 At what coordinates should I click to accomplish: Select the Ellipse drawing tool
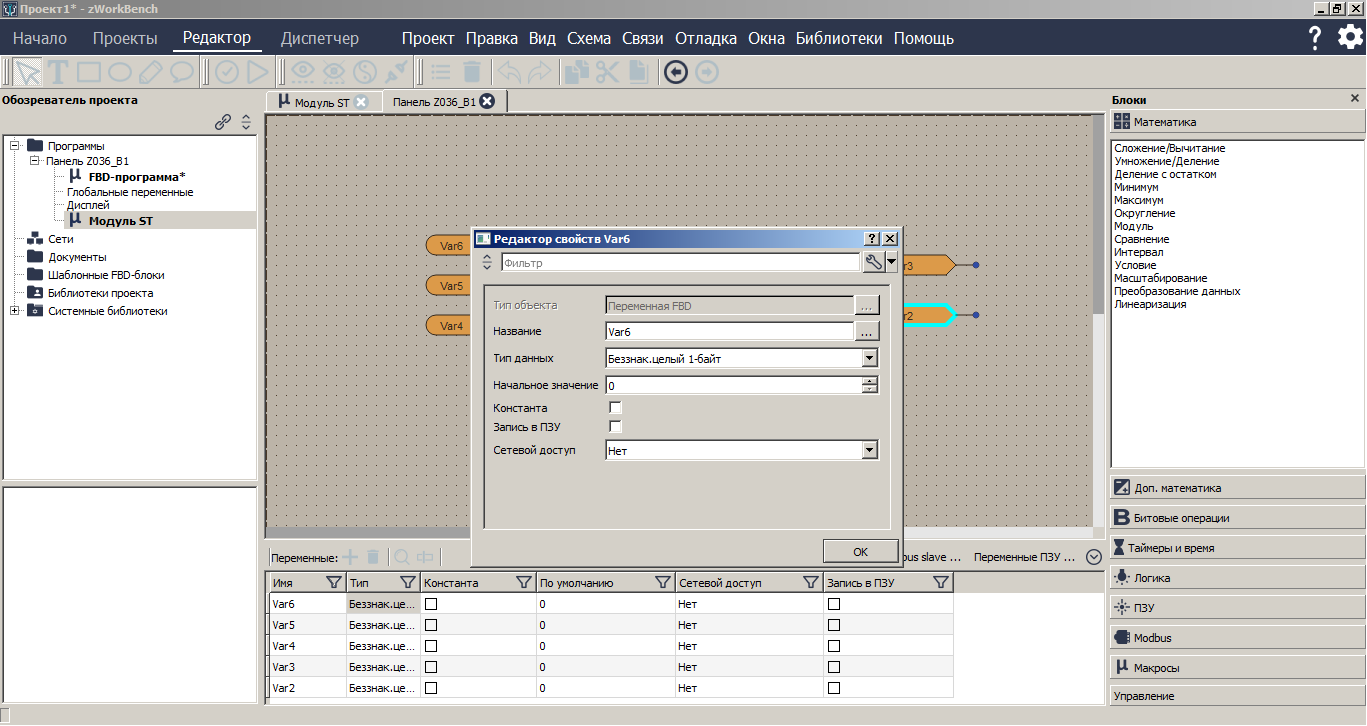click(x=118, y=71)
